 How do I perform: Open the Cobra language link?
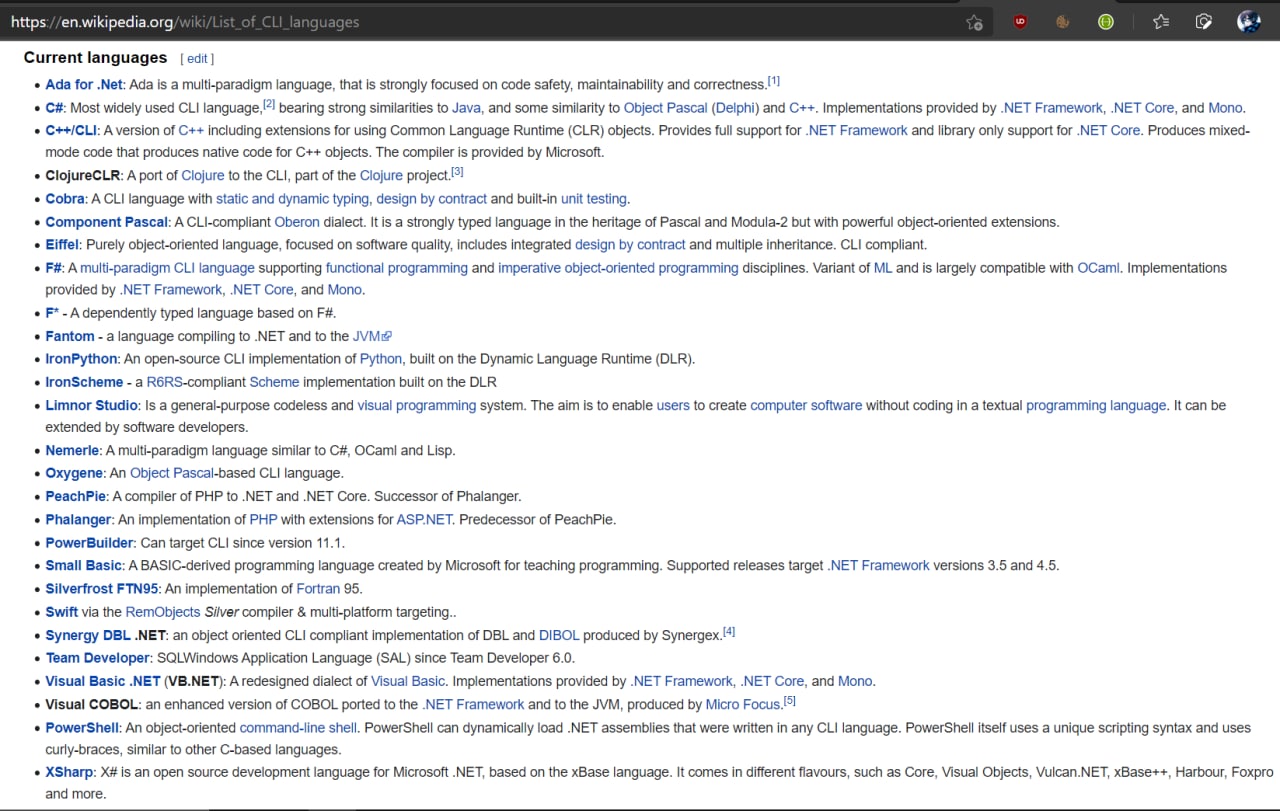click(65, 199)
